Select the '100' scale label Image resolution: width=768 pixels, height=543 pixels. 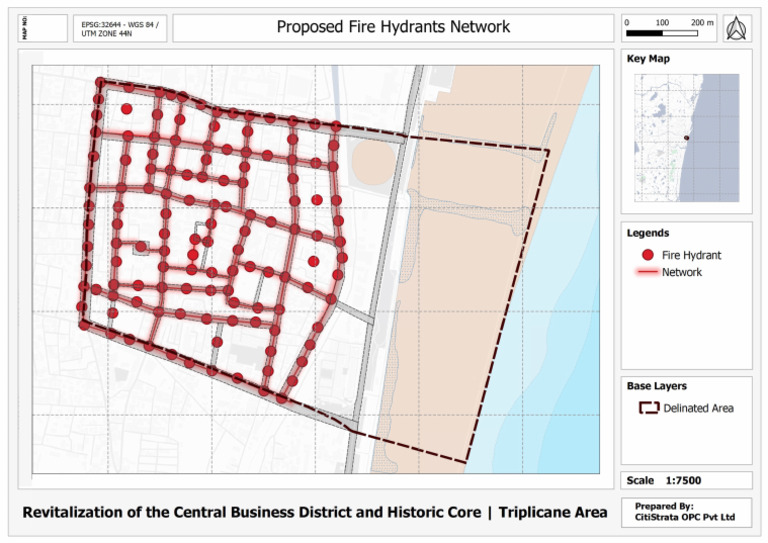(x=662, y=23)
